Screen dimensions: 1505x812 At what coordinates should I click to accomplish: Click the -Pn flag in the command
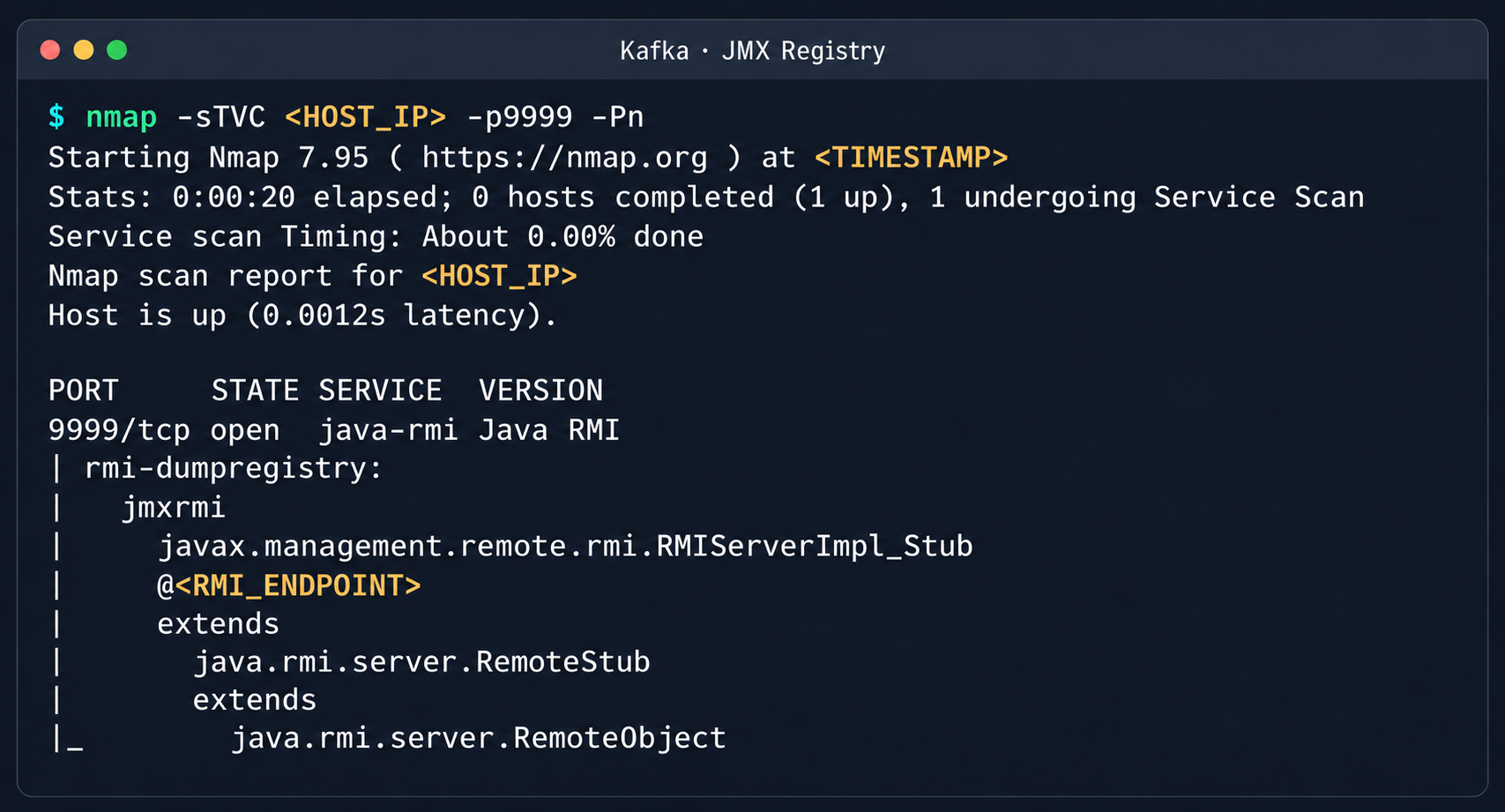pos(617,117)
